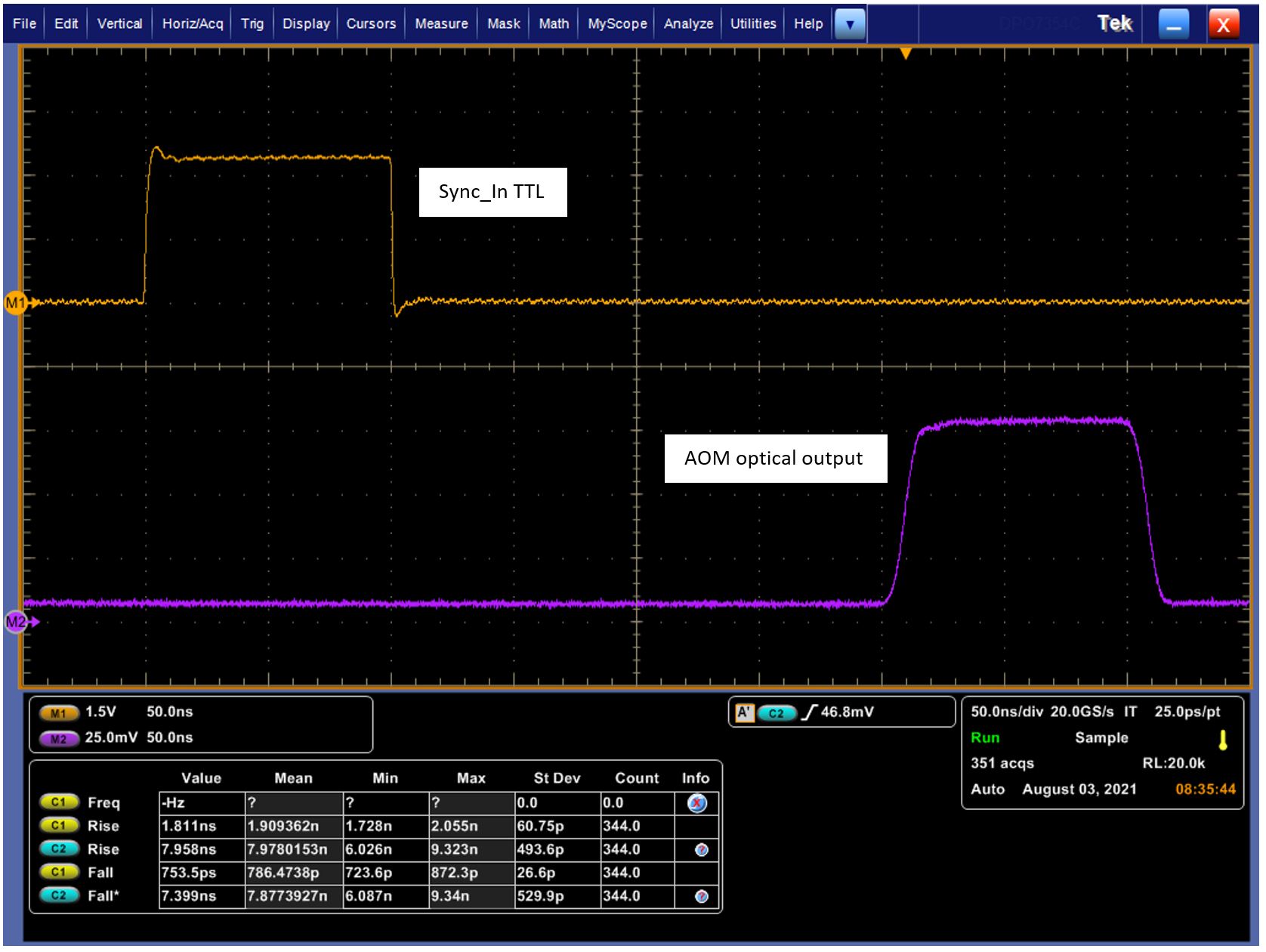Image resolution: width=1266 pixels, height=952 pixels.
Task: Click the 351 acqs counter
Action: pyautogui.click(x=1002, y=763)
